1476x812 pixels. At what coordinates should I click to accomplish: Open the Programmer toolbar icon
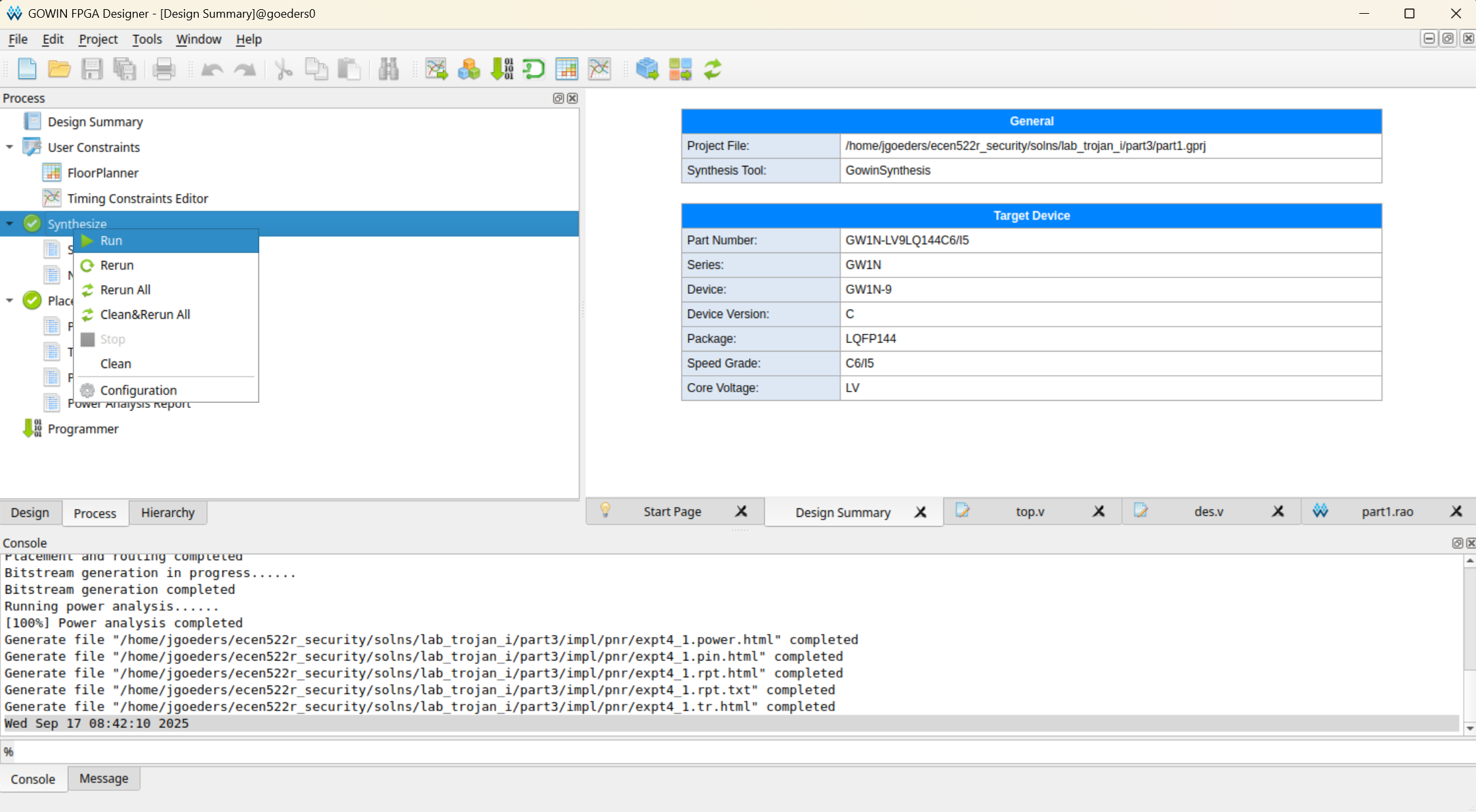(502, 69)
